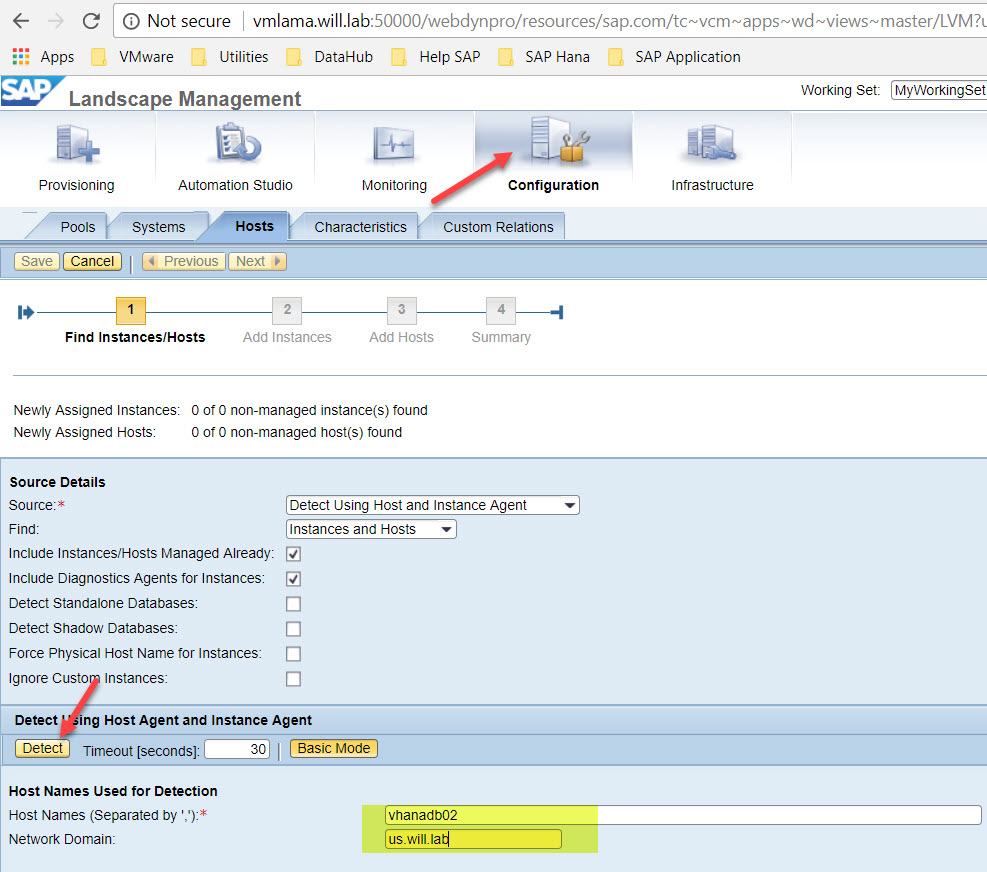Enable Detect Shadow Databases checkbox
This screenshot has width=987, height=872.
click(293, 629)
